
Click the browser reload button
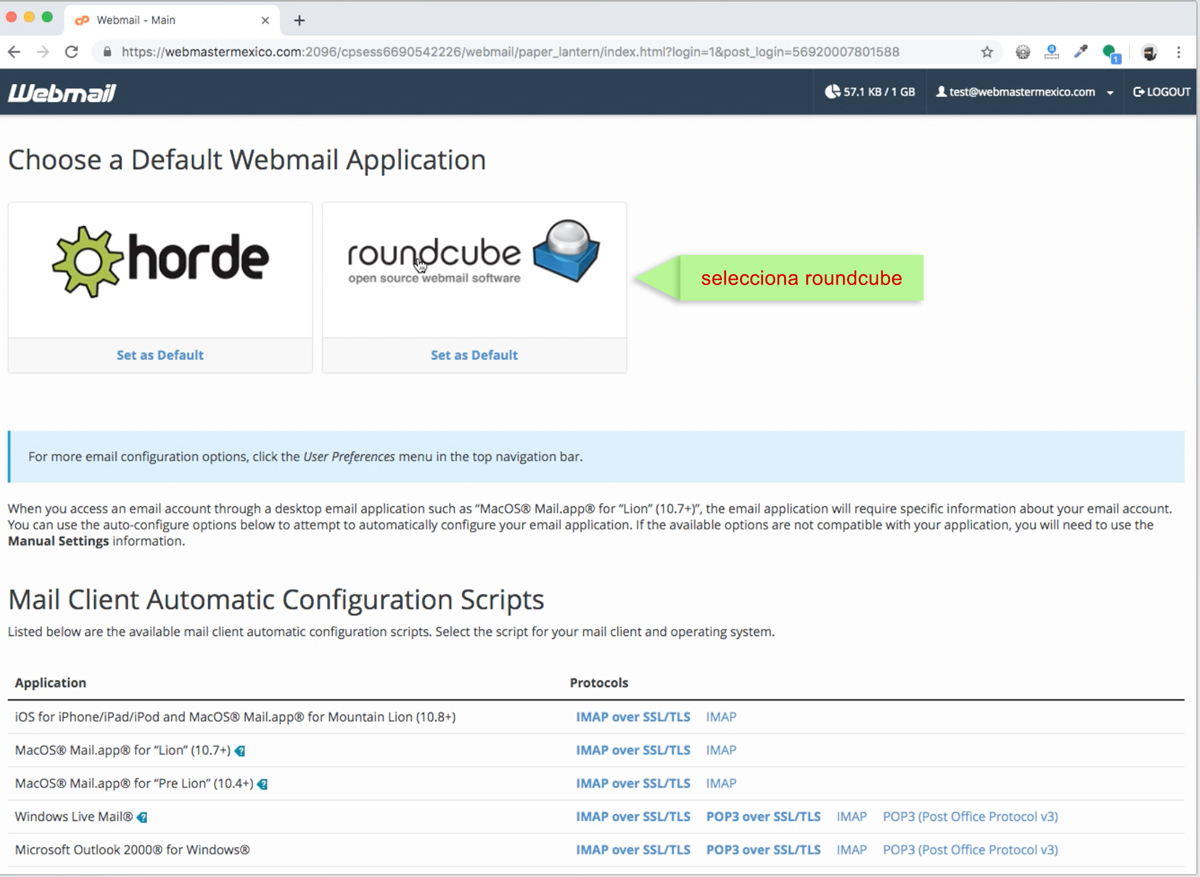(x=71, y=52)
